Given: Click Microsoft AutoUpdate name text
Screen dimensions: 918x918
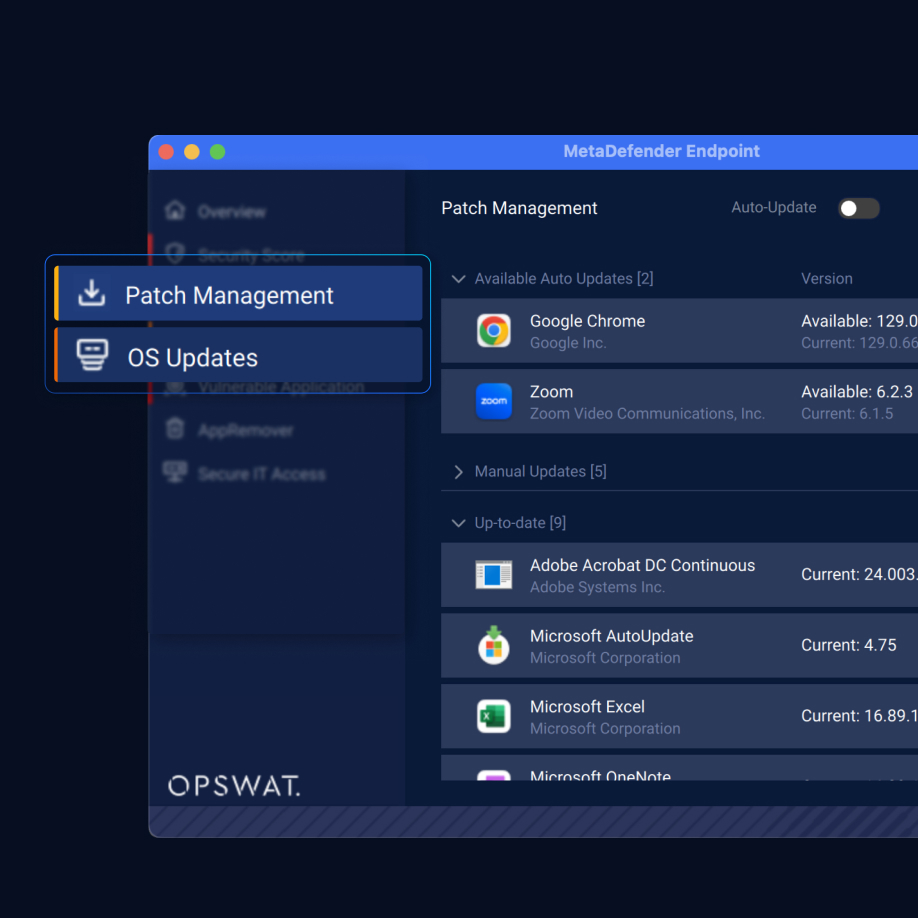Looking at the screenshot, I should (611, 636).
